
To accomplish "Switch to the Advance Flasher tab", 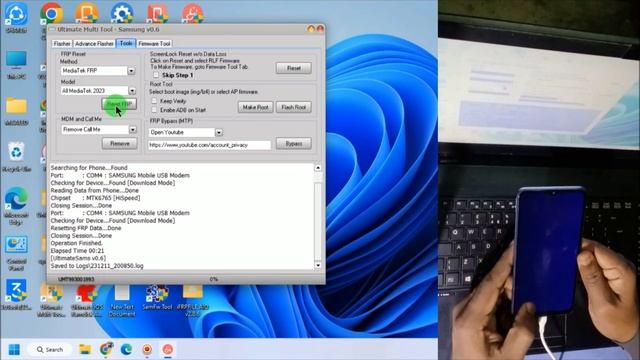I will [94, 44].
